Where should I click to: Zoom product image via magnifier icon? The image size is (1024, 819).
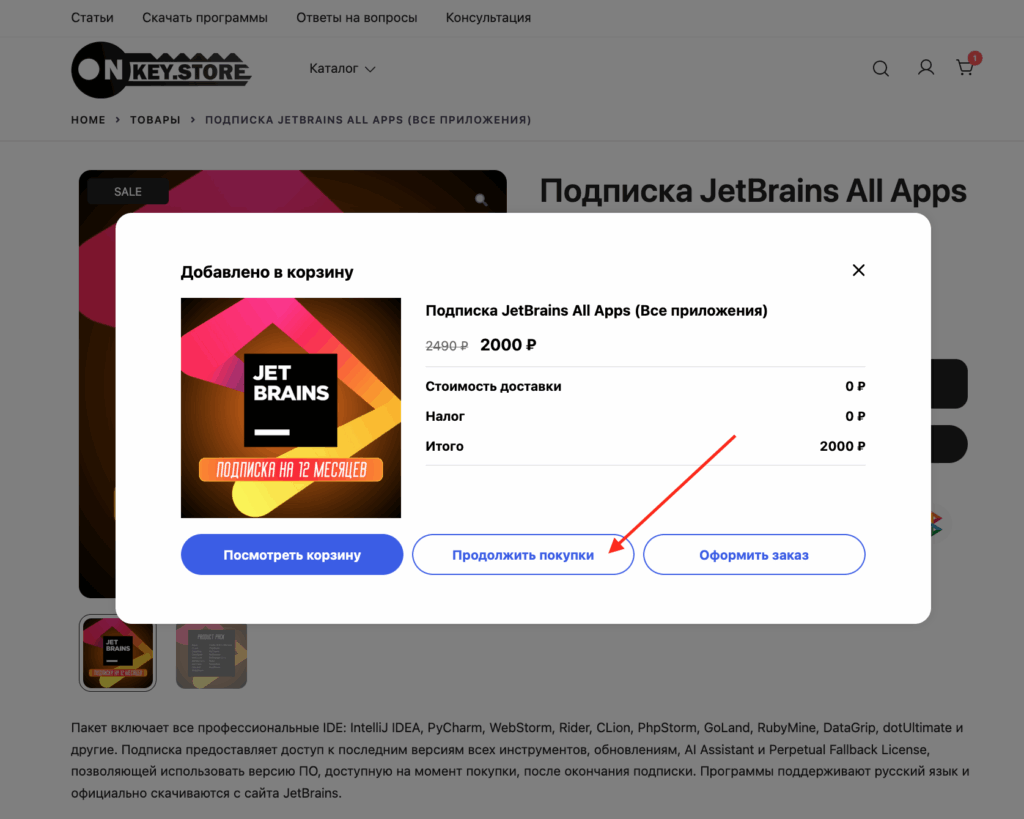[x=481, y=200]
